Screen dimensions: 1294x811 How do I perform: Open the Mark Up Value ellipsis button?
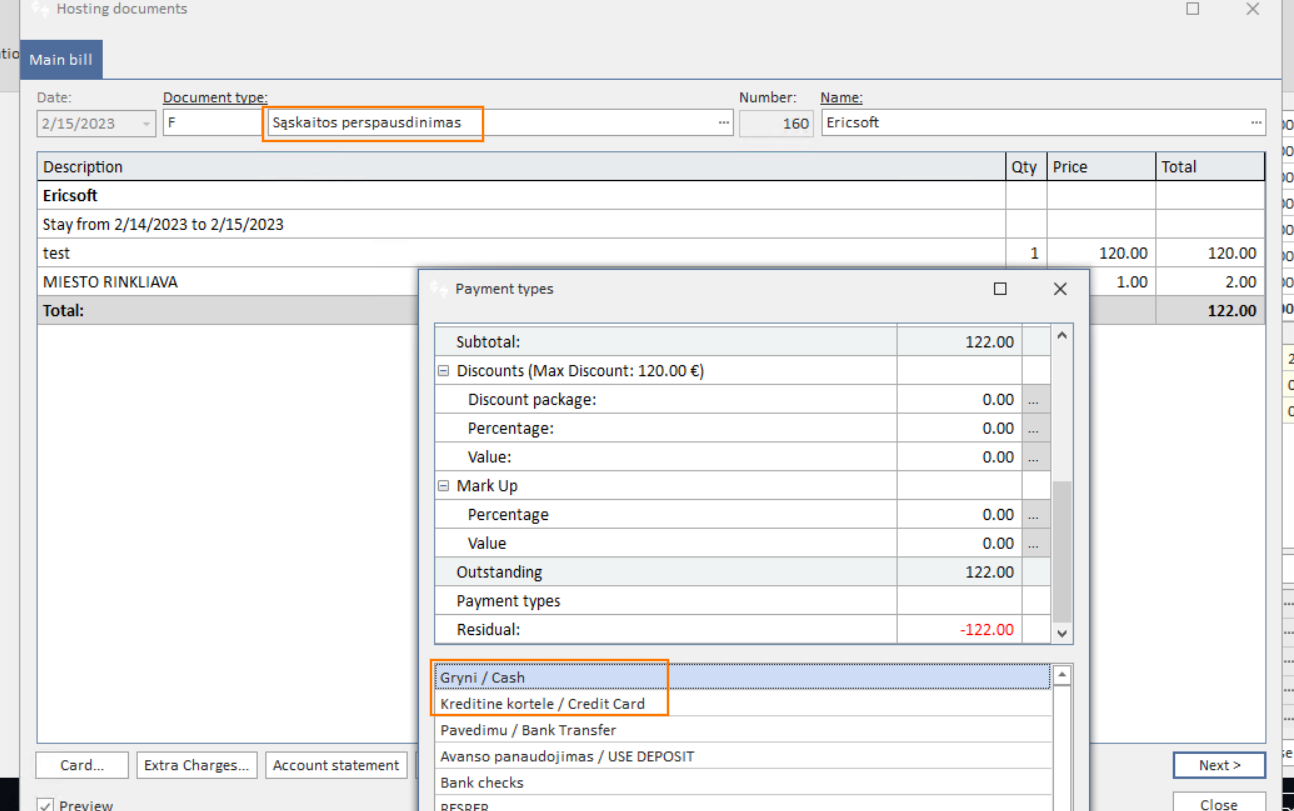coord(1035,544)
